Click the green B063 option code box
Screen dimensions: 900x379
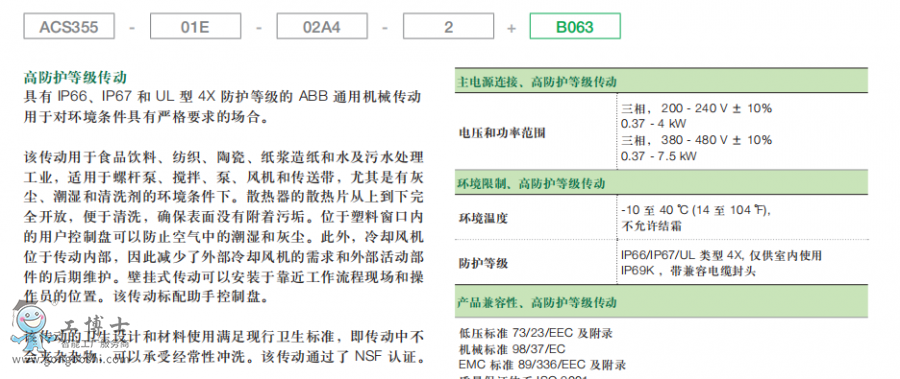click(575, 26)
